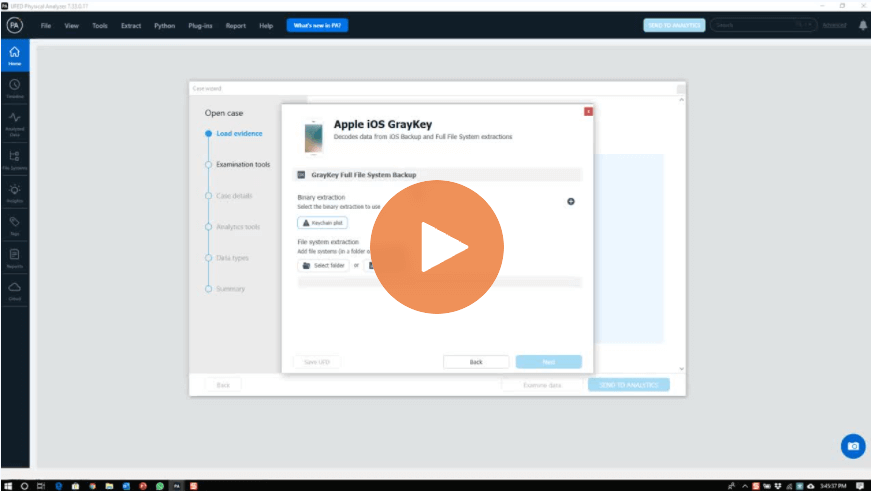The height and width of the screenshot is (491, 871).
Task: Open the Timeline sidebar panel
Action: (x=15, y=88)
